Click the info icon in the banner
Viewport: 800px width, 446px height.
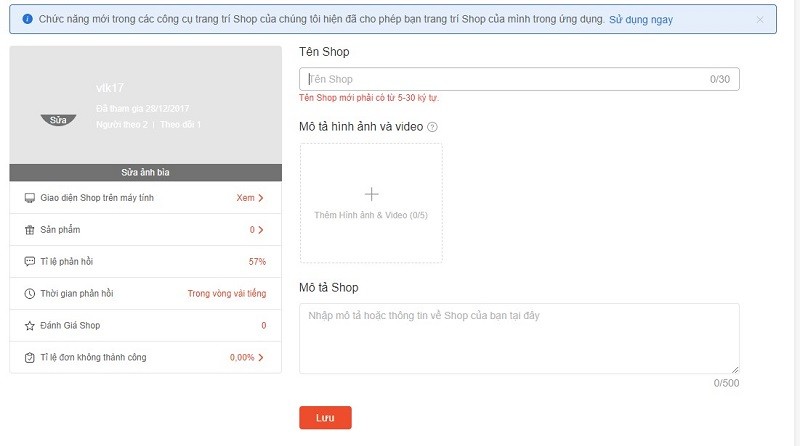[28, 19]
